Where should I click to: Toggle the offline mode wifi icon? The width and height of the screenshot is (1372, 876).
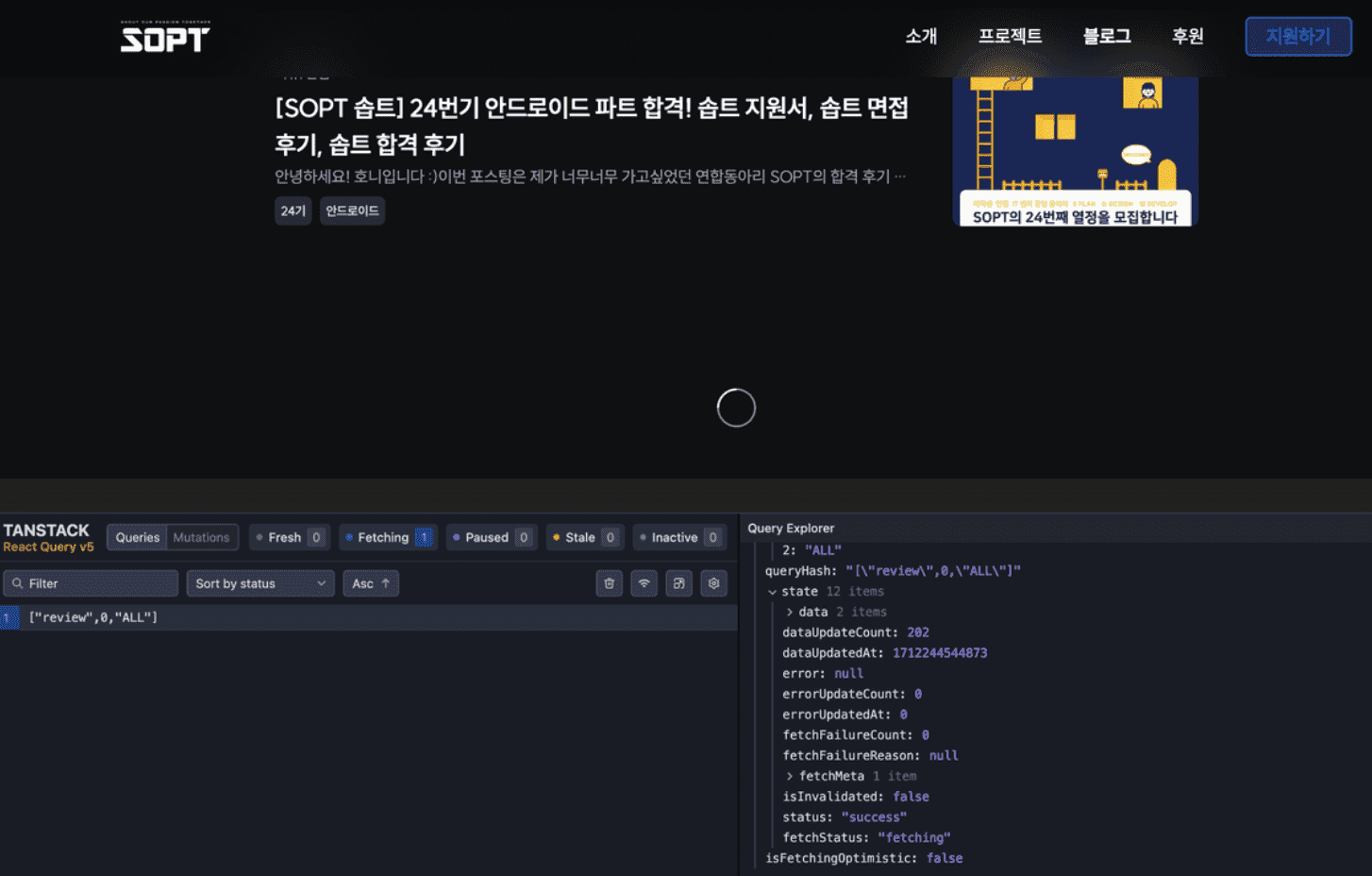point(644,583)
